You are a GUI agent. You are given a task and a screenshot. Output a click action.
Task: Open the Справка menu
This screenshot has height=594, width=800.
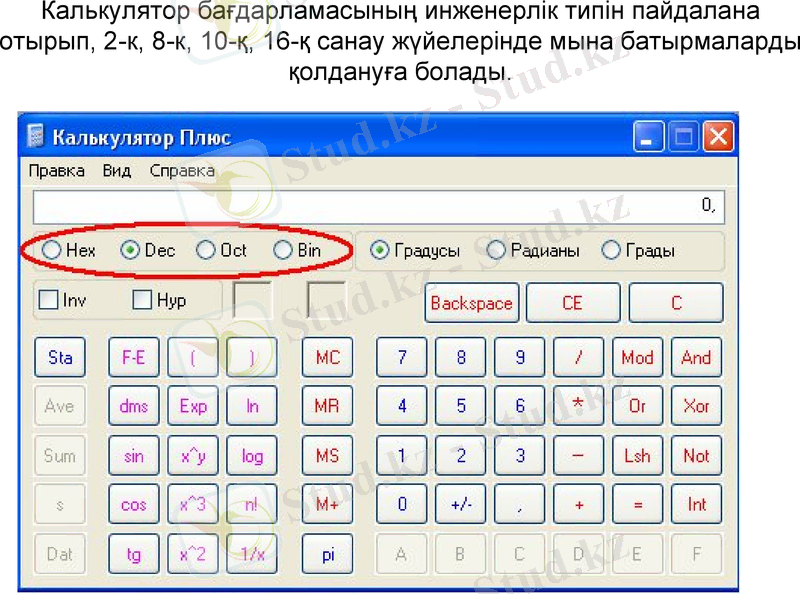click(x=182, y=171)
